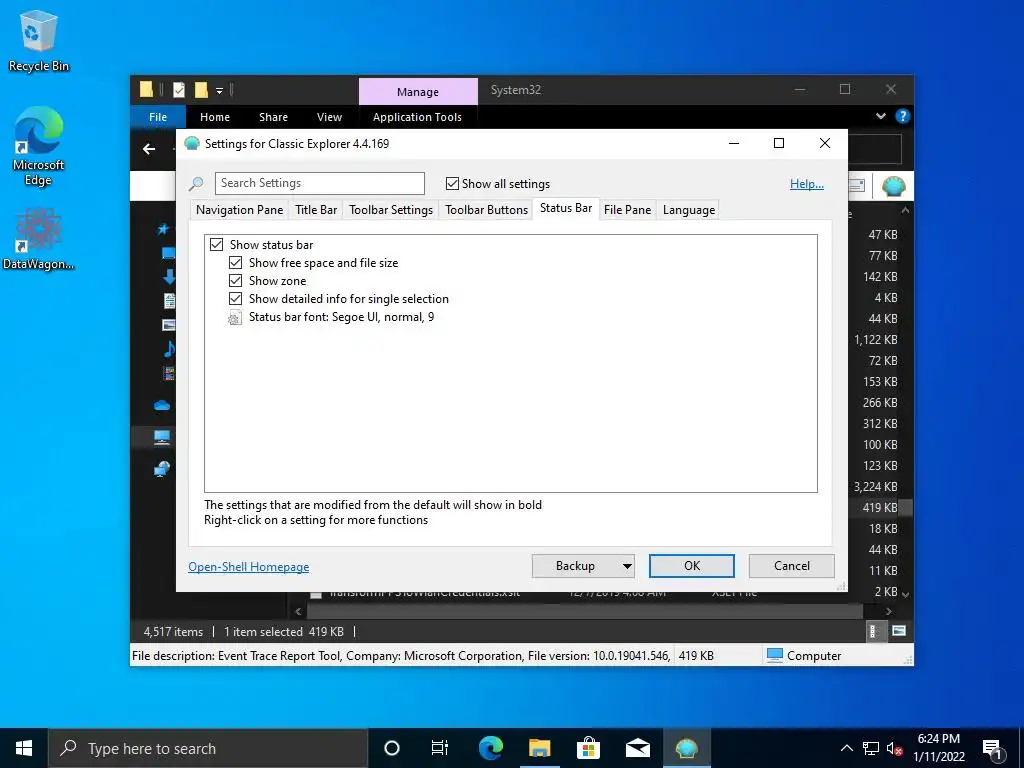1024x768 pixels.
Task: Click Cancel in settings dialog
Action: click(792, 566)
